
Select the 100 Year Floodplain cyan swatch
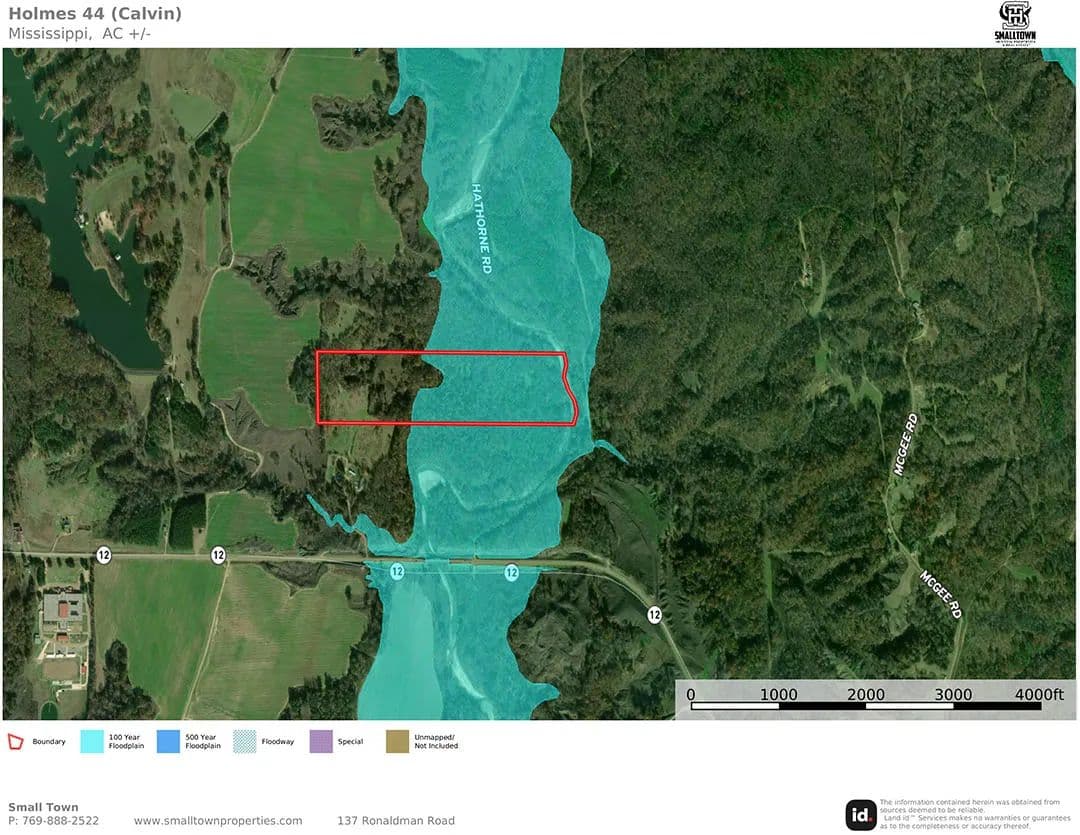click(92, 741)
